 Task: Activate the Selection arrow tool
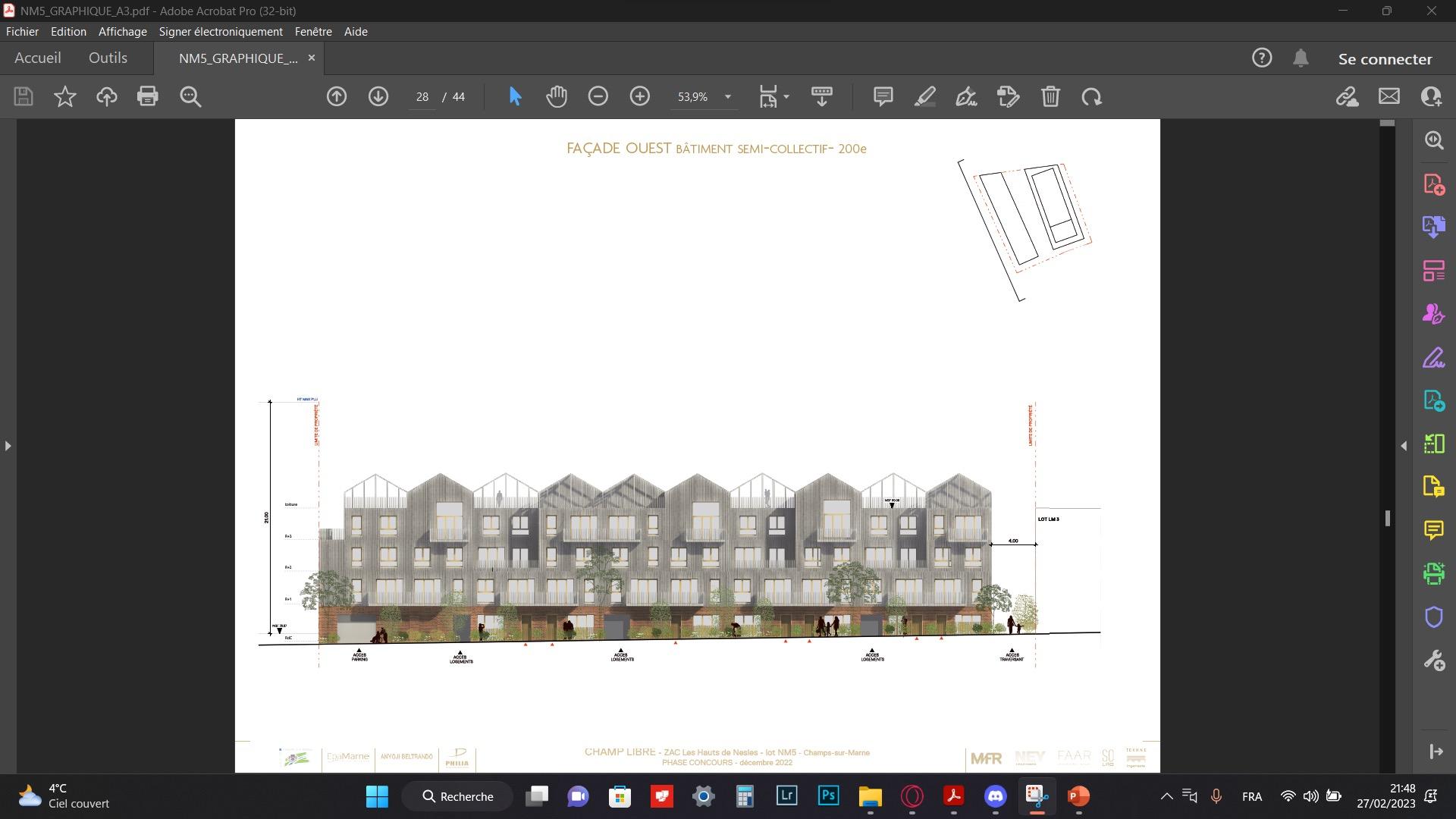[x=515, y=96]
